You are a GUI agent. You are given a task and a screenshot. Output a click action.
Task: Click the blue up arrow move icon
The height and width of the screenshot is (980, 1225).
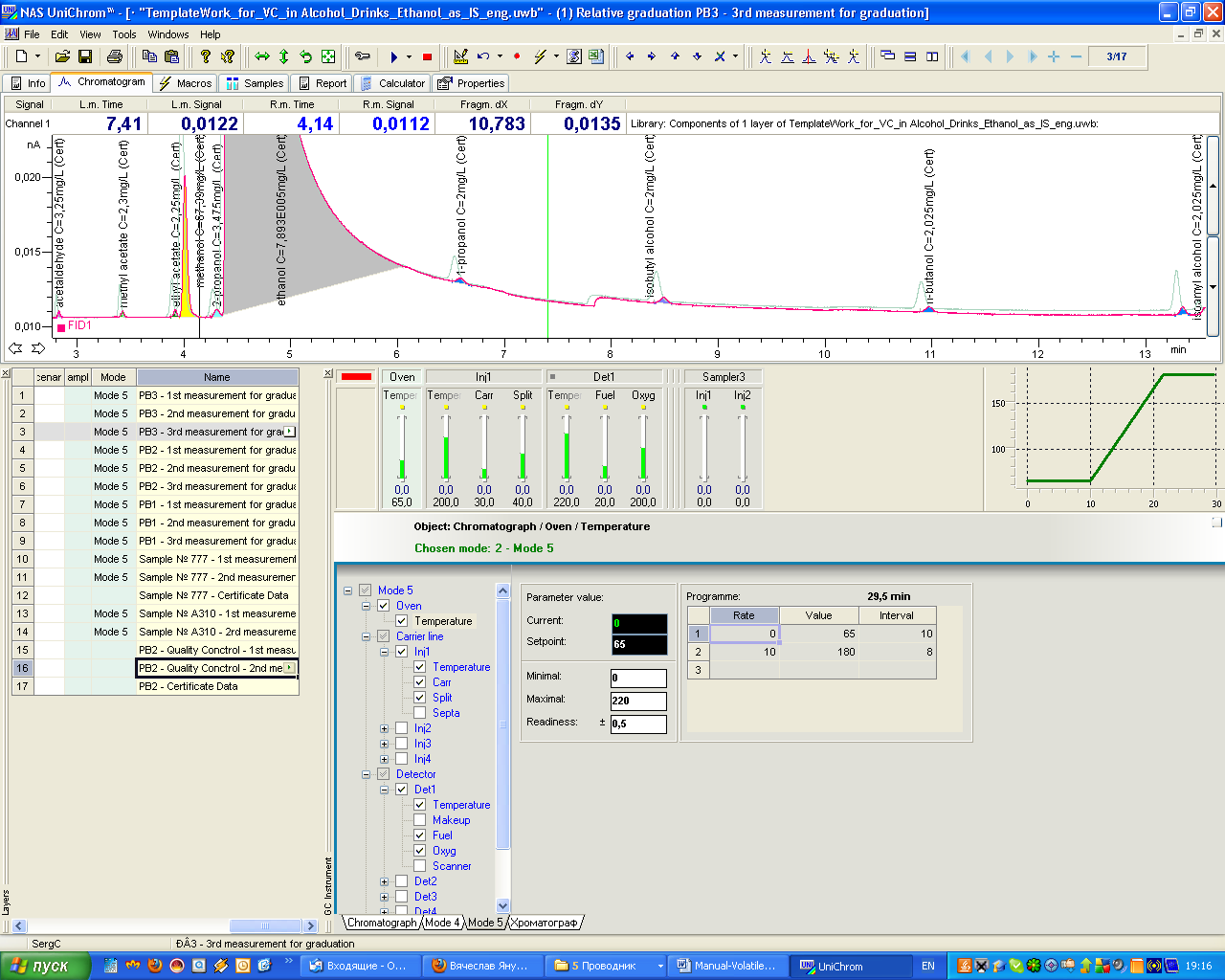tap(675, 56)
